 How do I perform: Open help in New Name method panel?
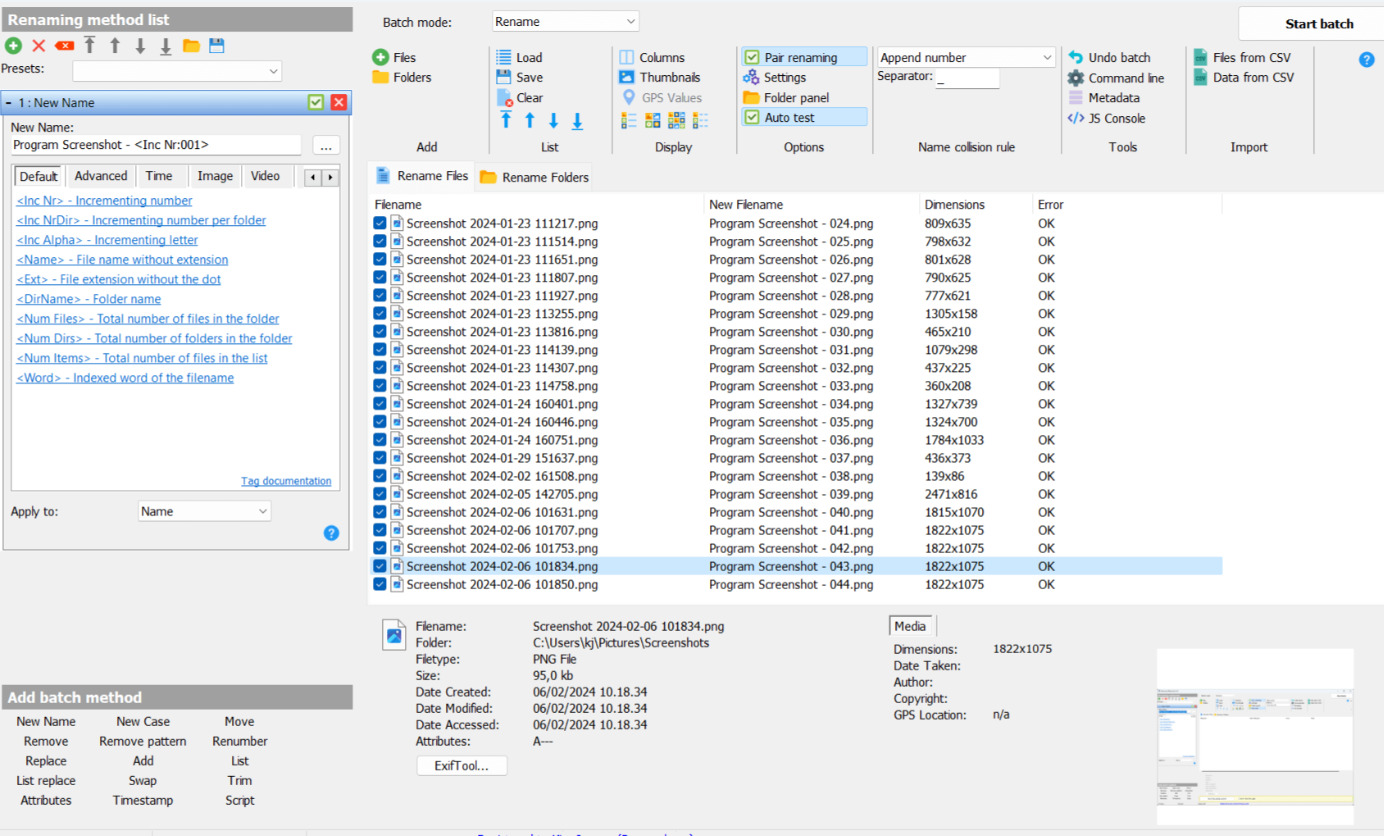(331, 533)
